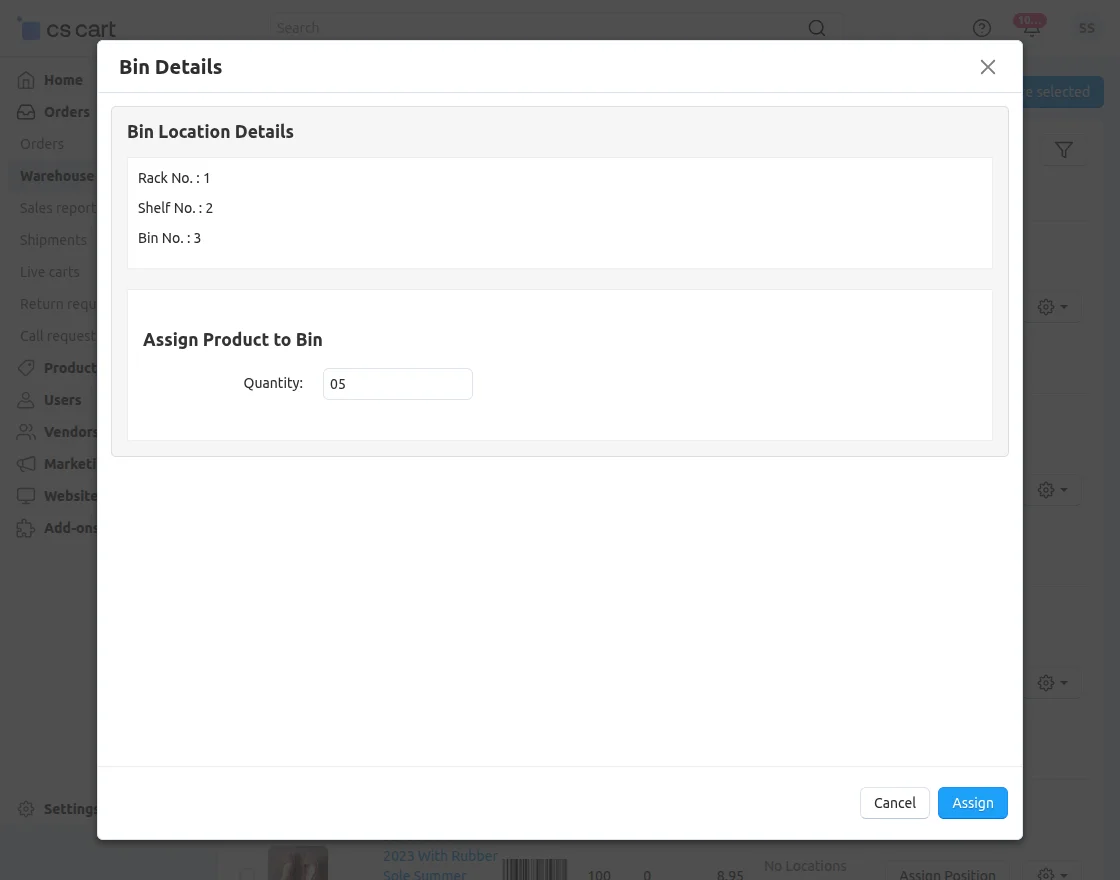Click the Quantity input field

pos(397,384)
